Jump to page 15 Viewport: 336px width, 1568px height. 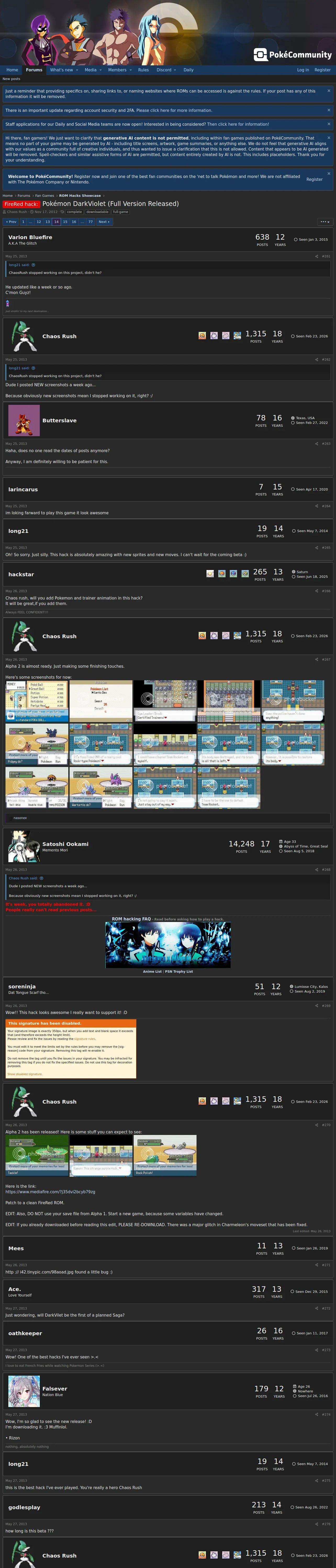tap(65, 222)
